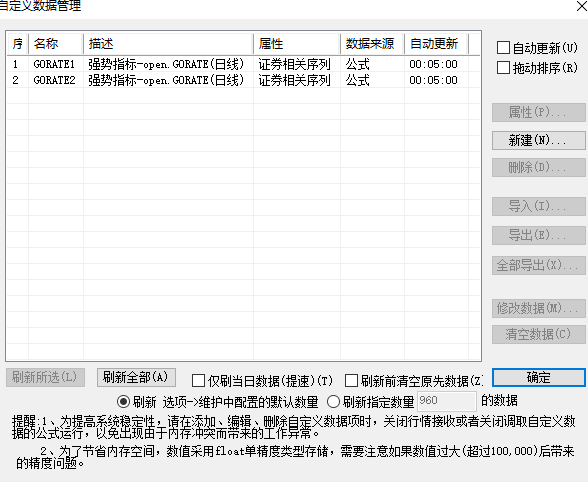Viewport: 588px width, 482px height.
Task: Sort by the 描述 column header
Action: click(x=168, y=44)
